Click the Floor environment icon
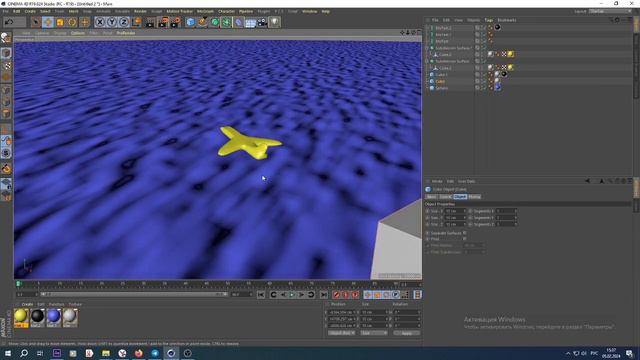The height and width of the screenshot is (360, 640). click(x=250, y=22)
